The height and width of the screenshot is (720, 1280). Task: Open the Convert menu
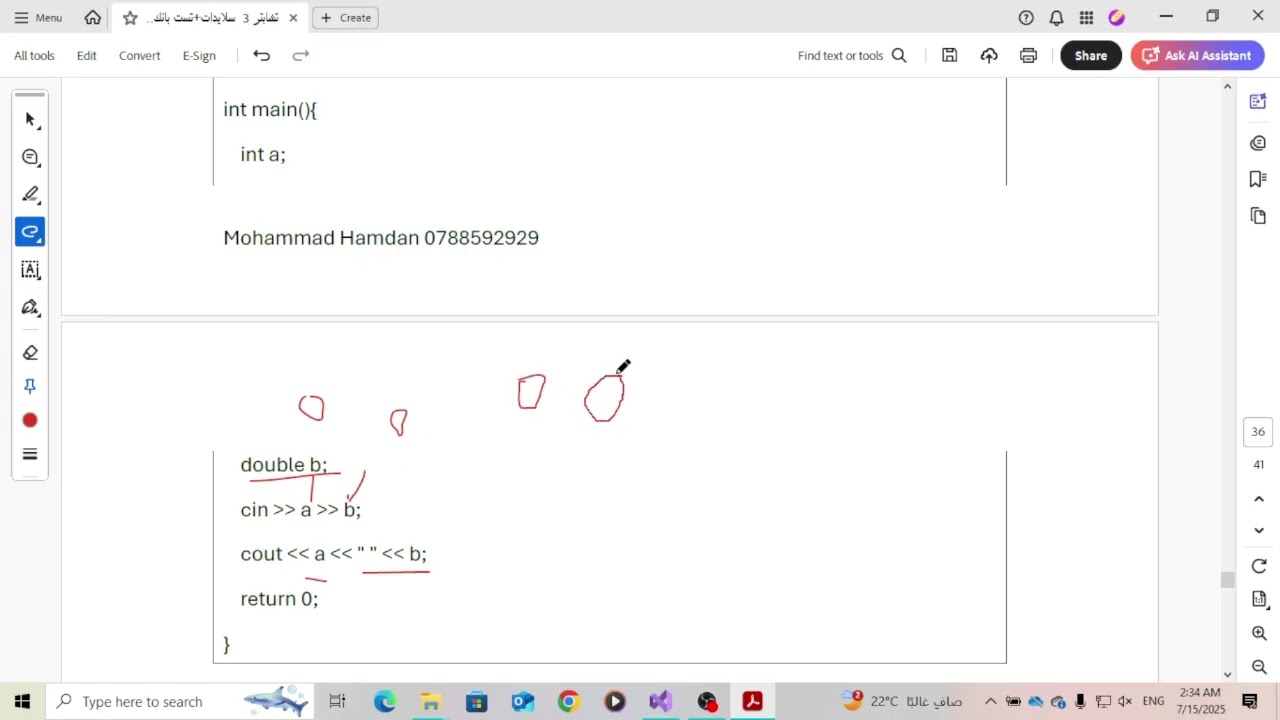point(139,55)
